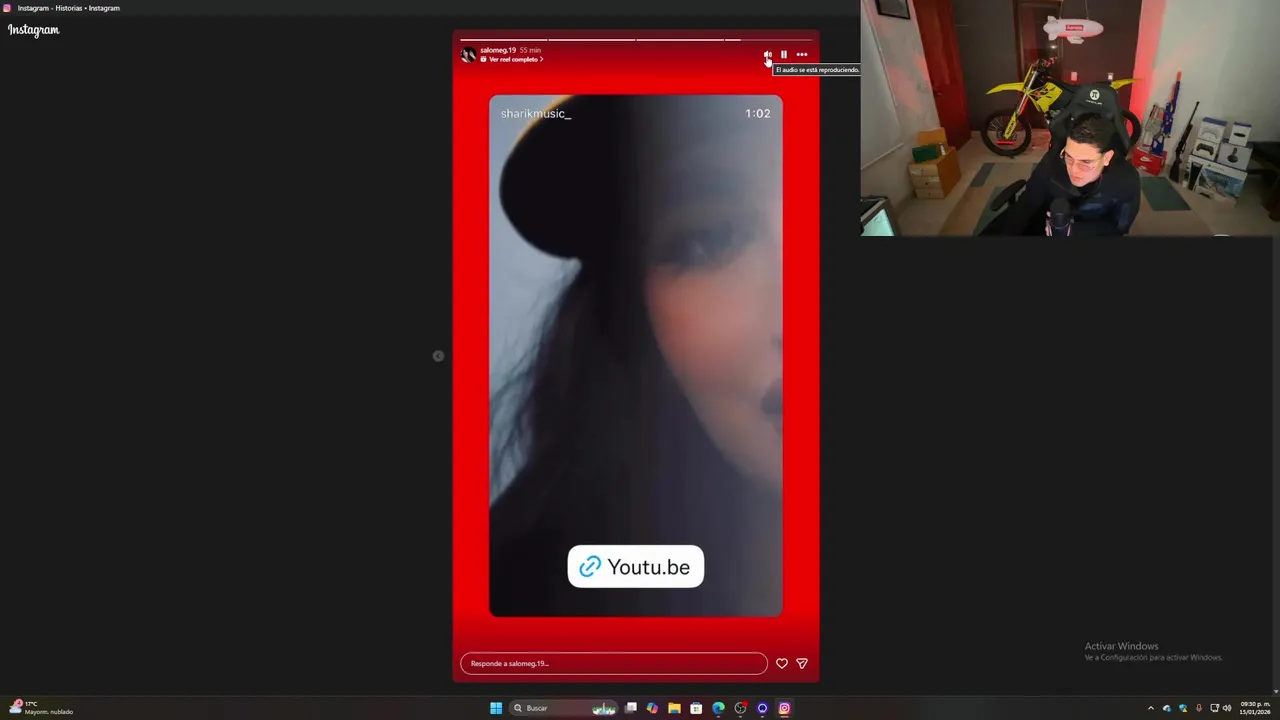The width and height of the screenshot is (1280, 720).
Task: Click the Instagram logo at top left
Action: [x=34, y=30]
